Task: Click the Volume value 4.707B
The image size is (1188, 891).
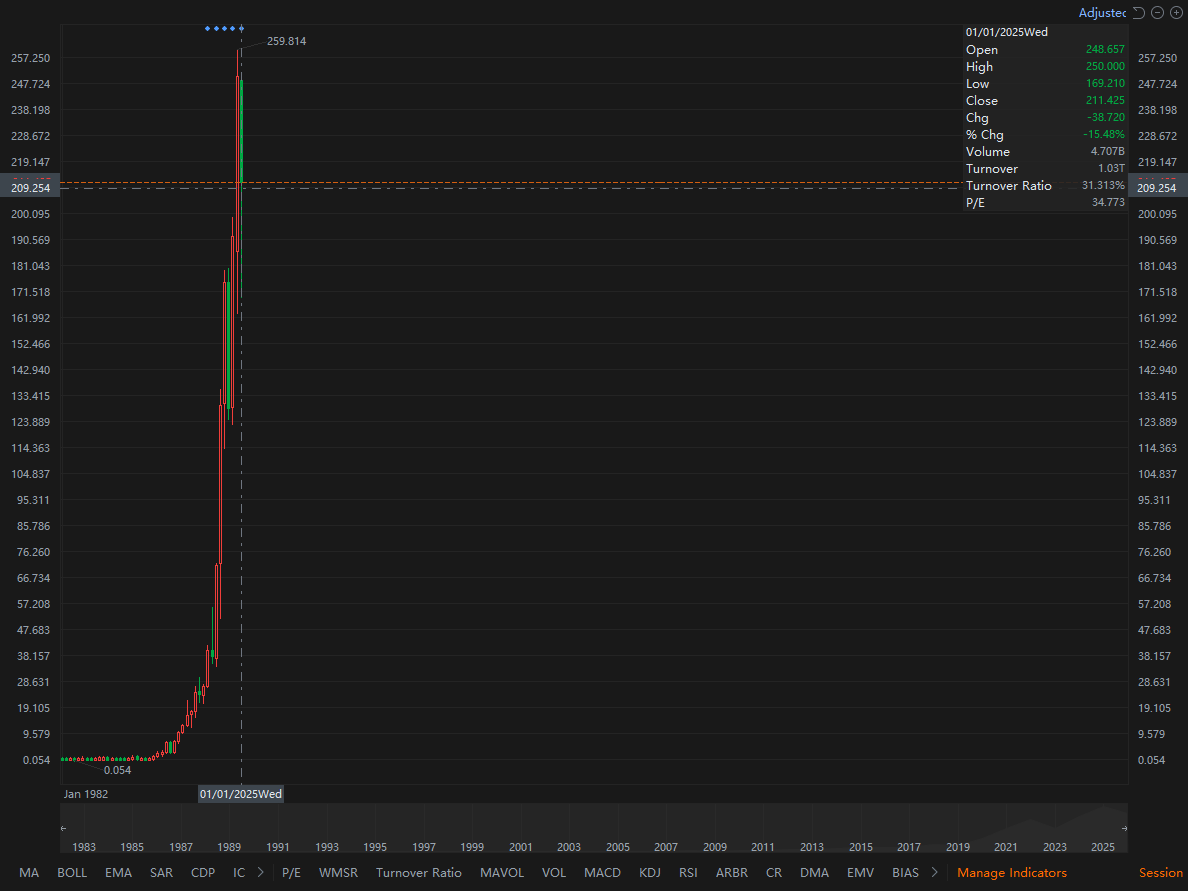Action: tap(1108, 152)
